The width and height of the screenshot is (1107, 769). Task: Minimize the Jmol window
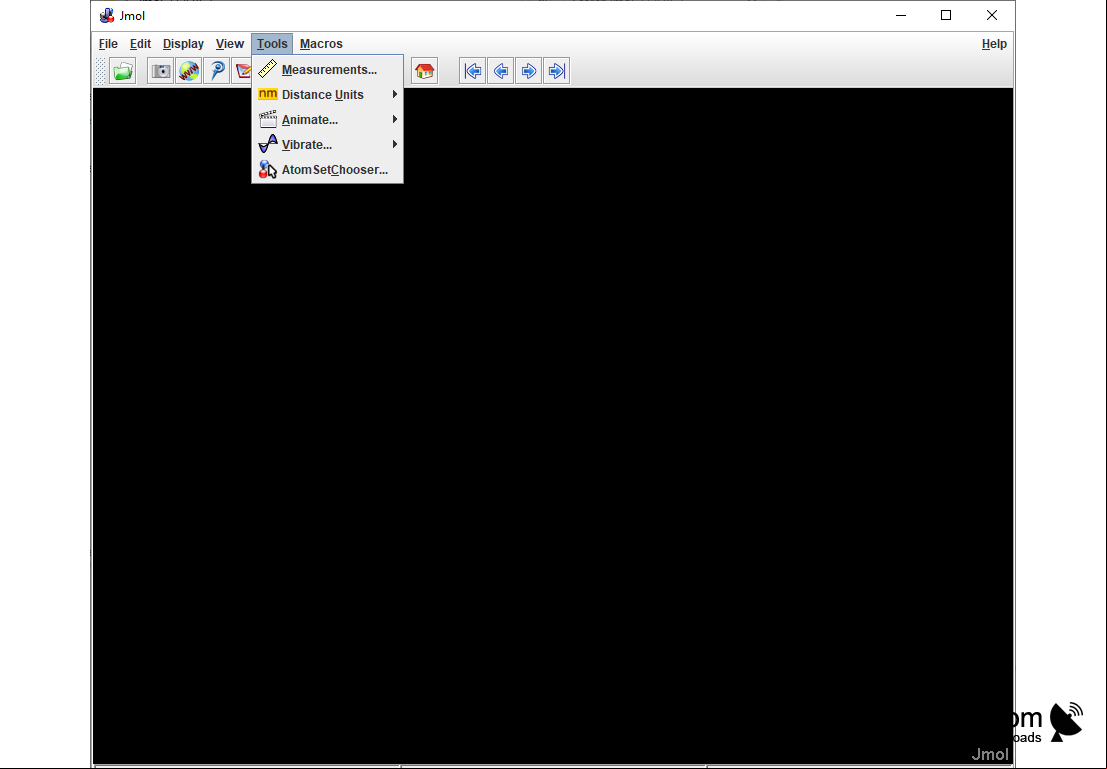[901, 16]
